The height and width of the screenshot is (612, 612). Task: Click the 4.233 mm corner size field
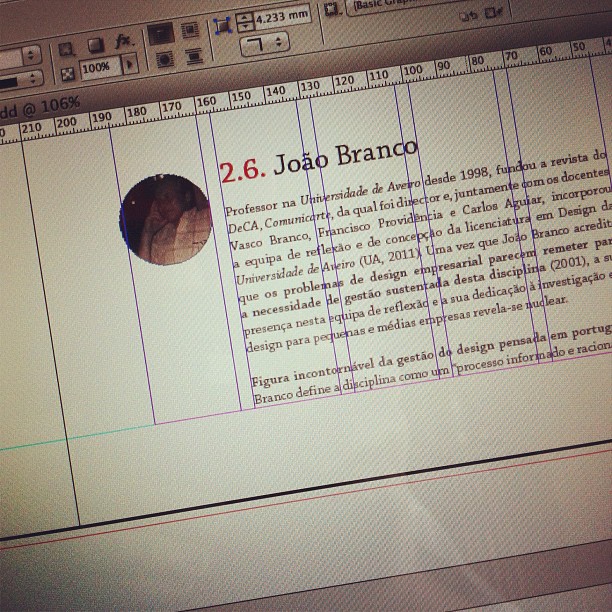coord(282,16)
